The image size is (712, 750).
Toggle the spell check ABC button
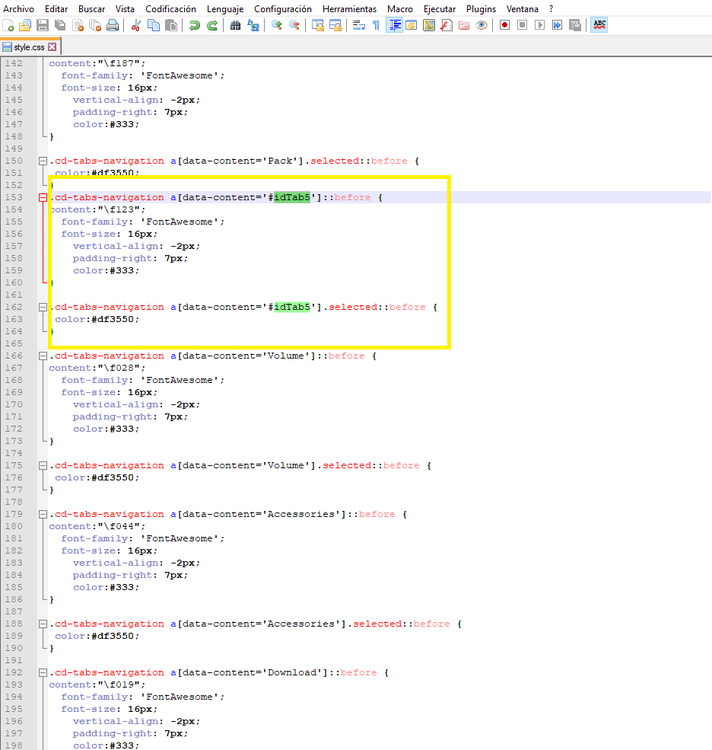[599, 25]
